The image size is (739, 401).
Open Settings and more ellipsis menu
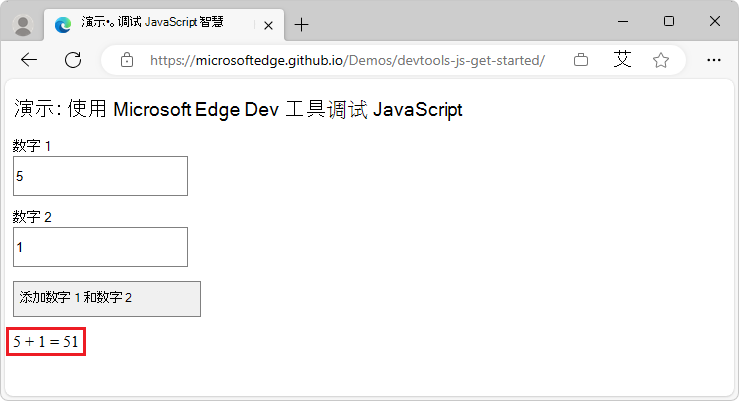714,60
